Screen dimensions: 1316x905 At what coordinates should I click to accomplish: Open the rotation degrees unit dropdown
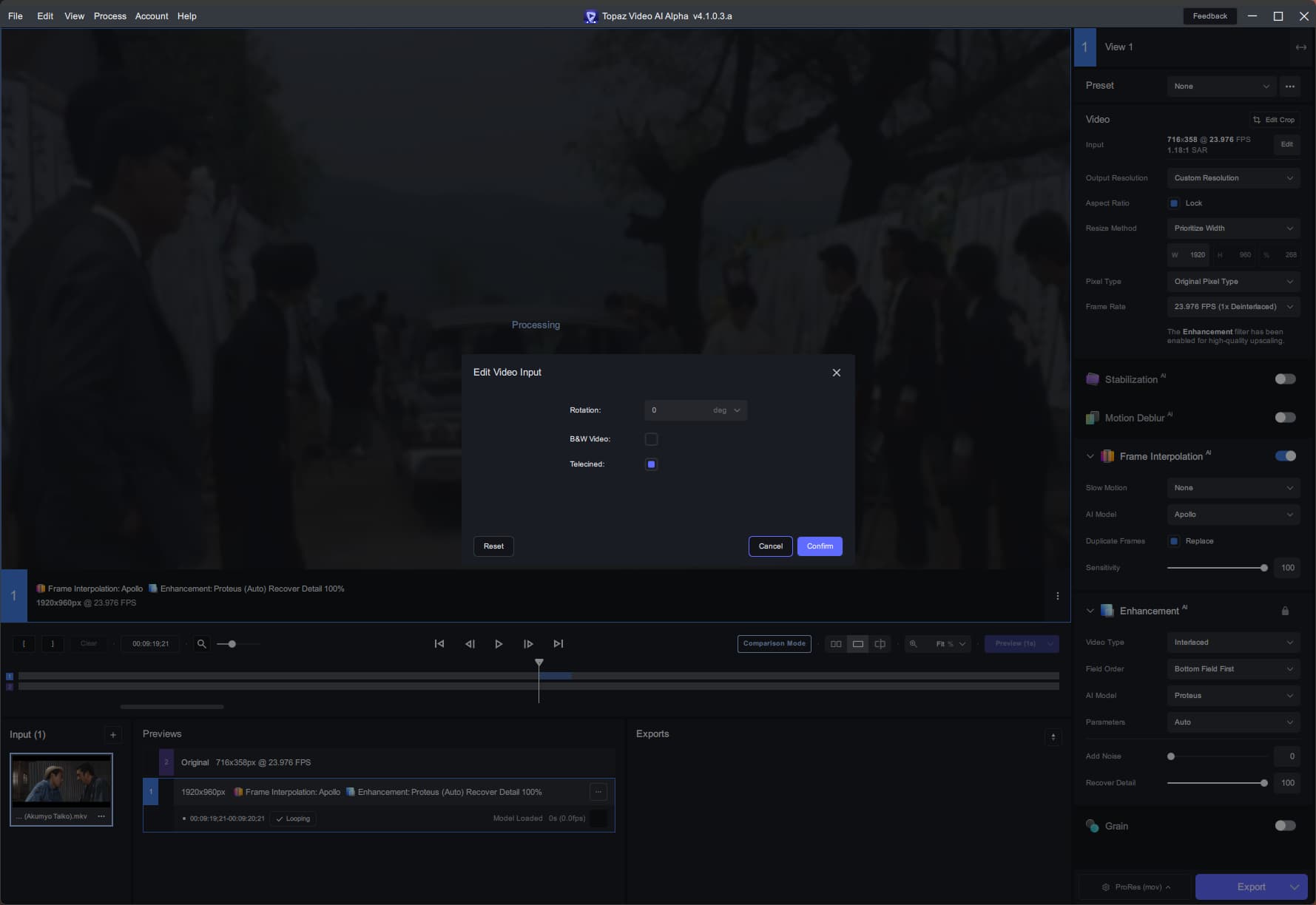729,410
